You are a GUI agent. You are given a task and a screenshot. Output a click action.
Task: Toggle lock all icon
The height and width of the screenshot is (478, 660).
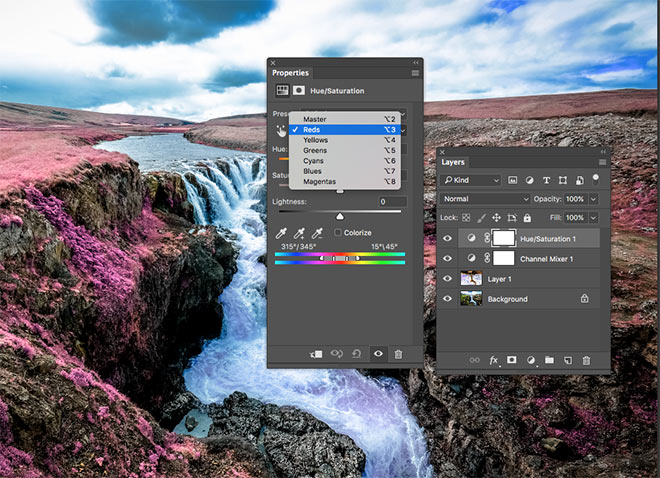[527, 218]
